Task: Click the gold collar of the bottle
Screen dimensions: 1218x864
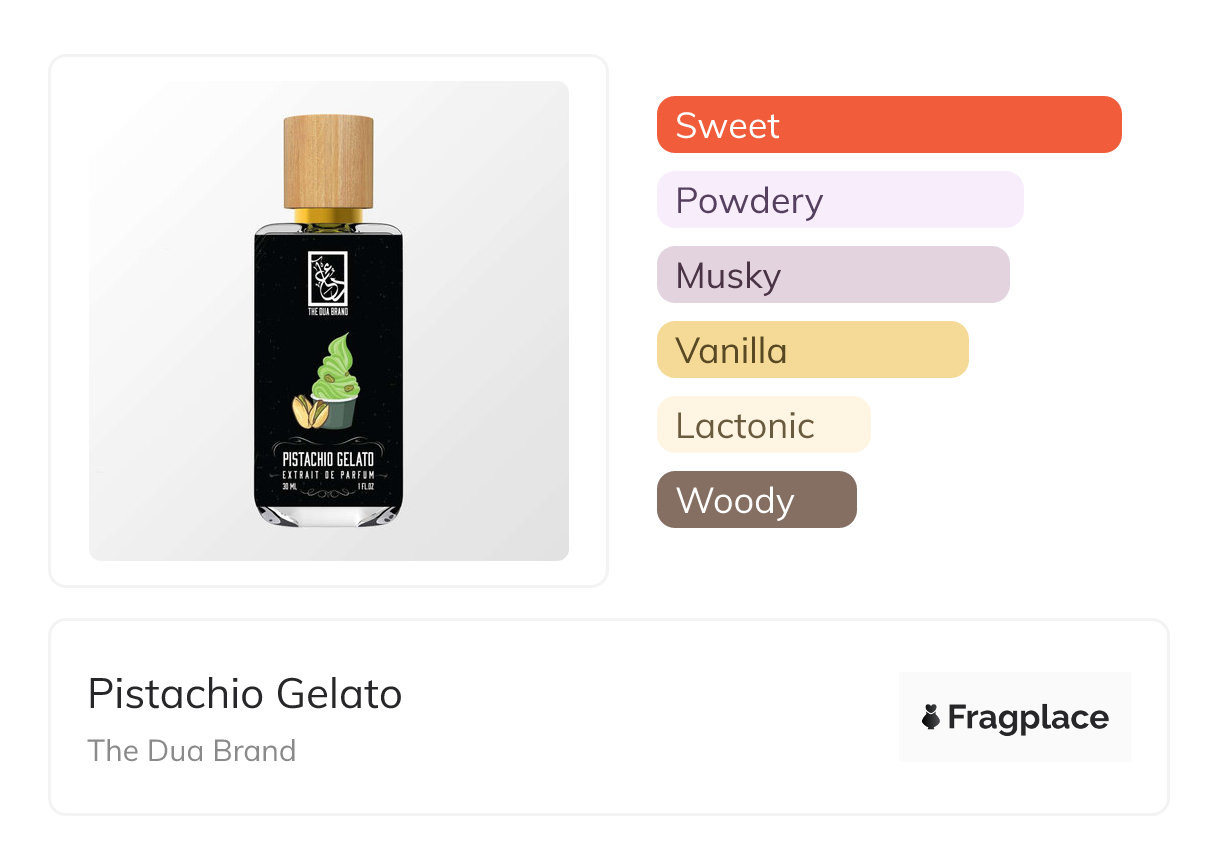Action: coord(328,215)
